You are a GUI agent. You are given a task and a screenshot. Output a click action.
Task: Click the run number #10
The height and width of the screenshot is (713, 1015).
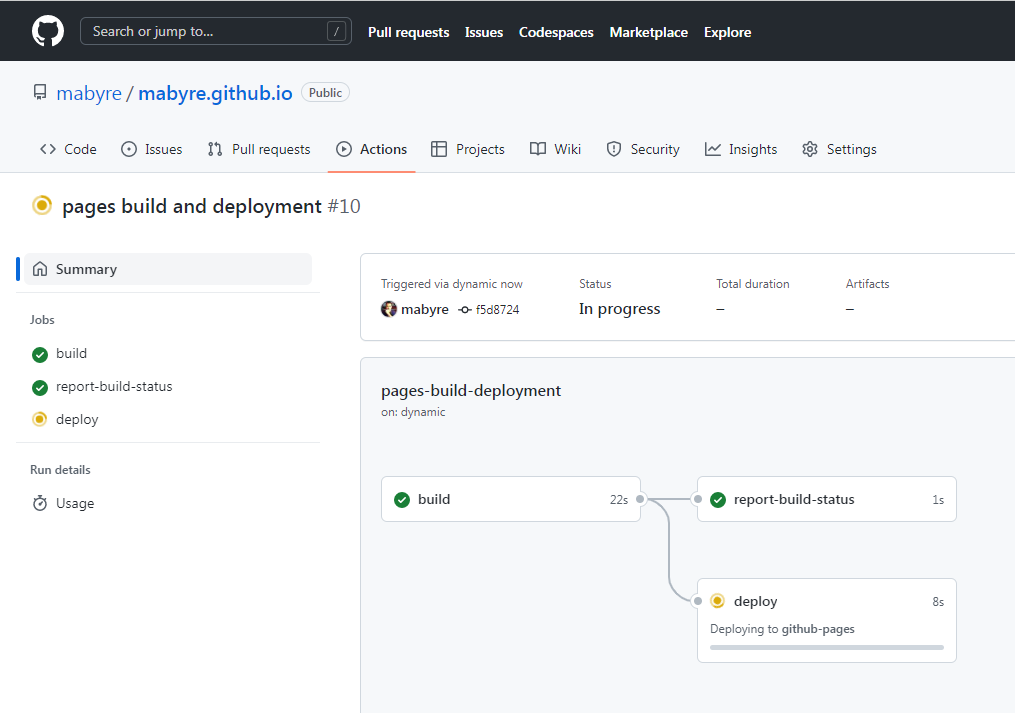pyautogui.click(x=344, y=206)
